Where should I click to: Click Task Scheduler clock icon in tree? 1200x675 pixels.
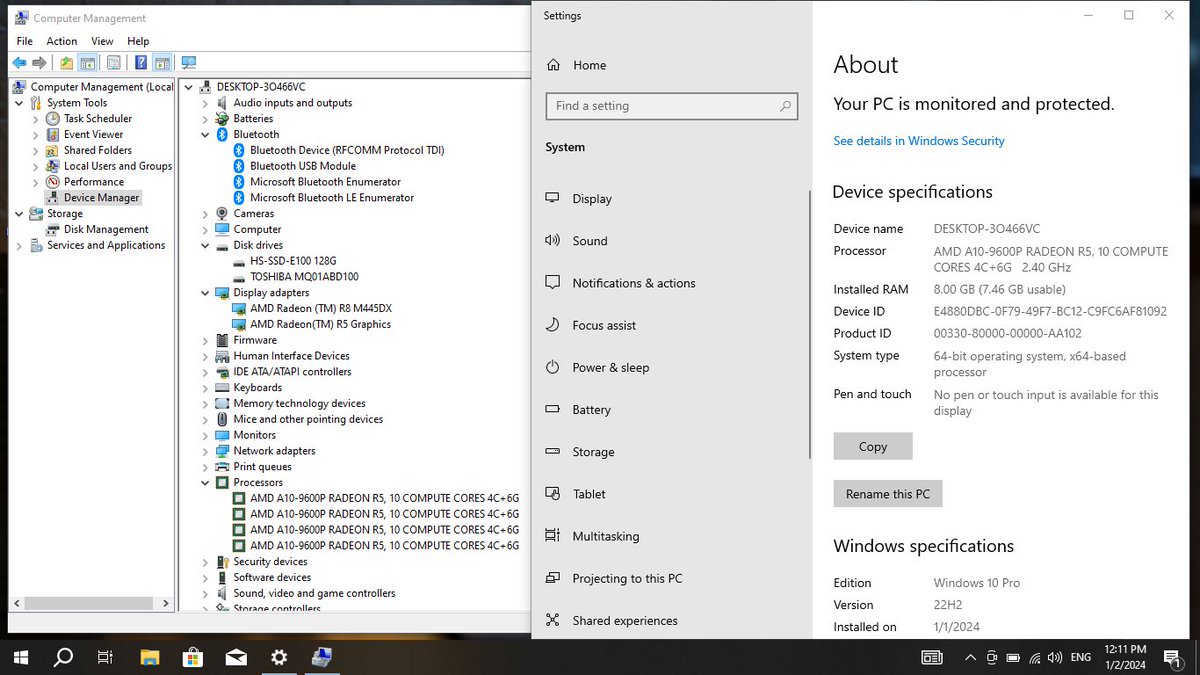53,119
